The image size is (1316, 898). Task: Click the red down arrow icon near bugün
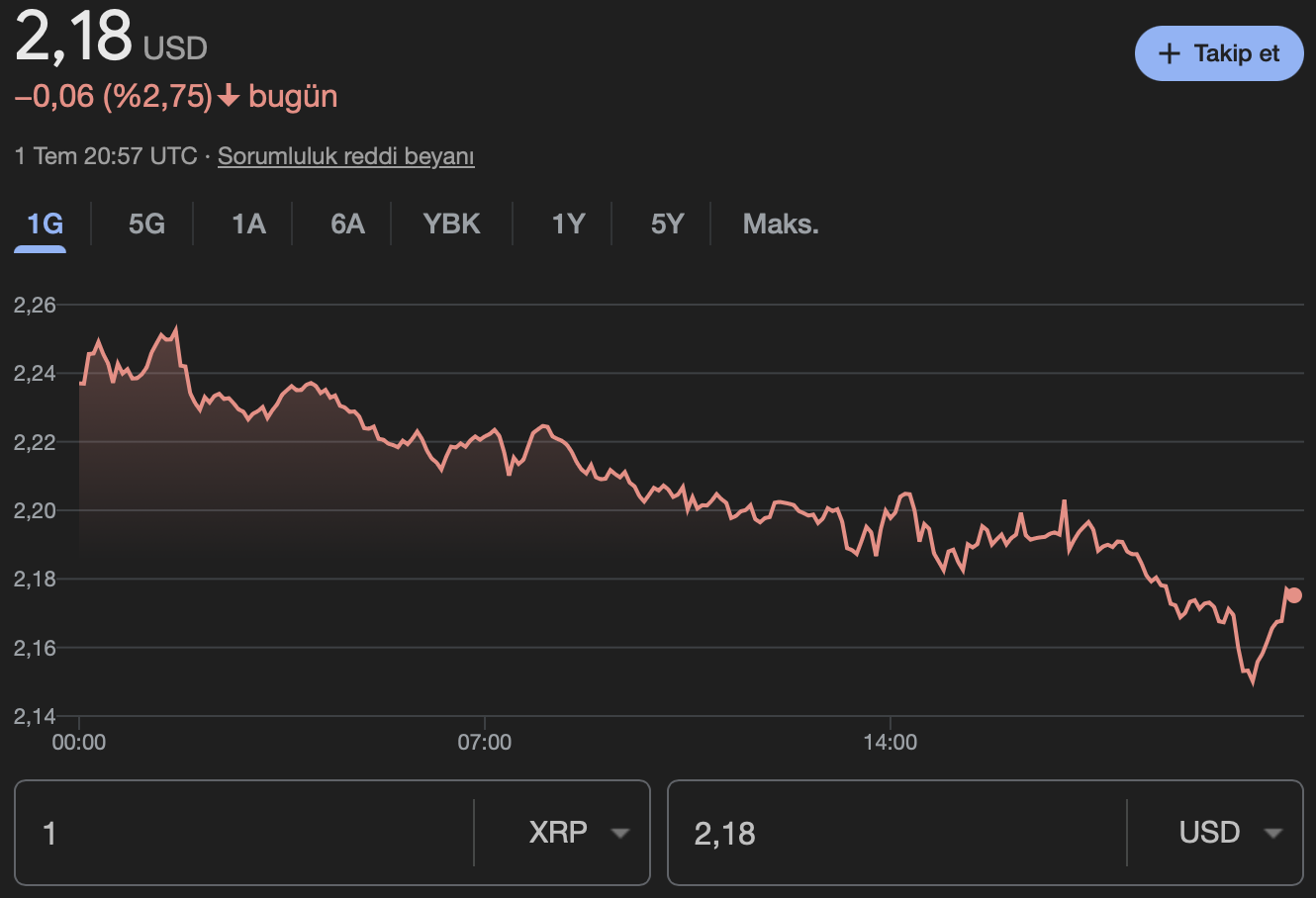pyautogui.click(x=229, y=97)
